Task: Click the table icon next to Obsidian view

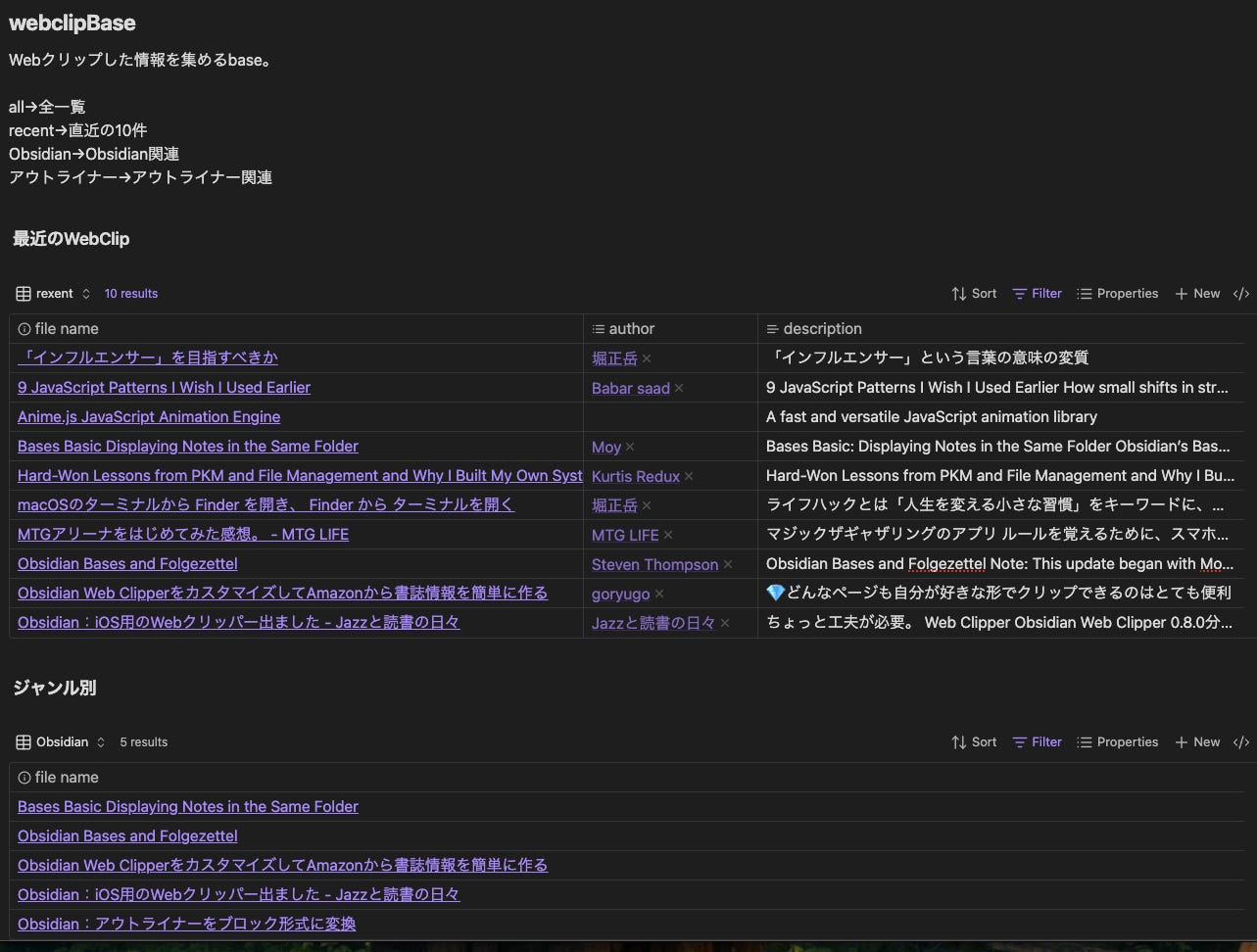Action: 24,742
